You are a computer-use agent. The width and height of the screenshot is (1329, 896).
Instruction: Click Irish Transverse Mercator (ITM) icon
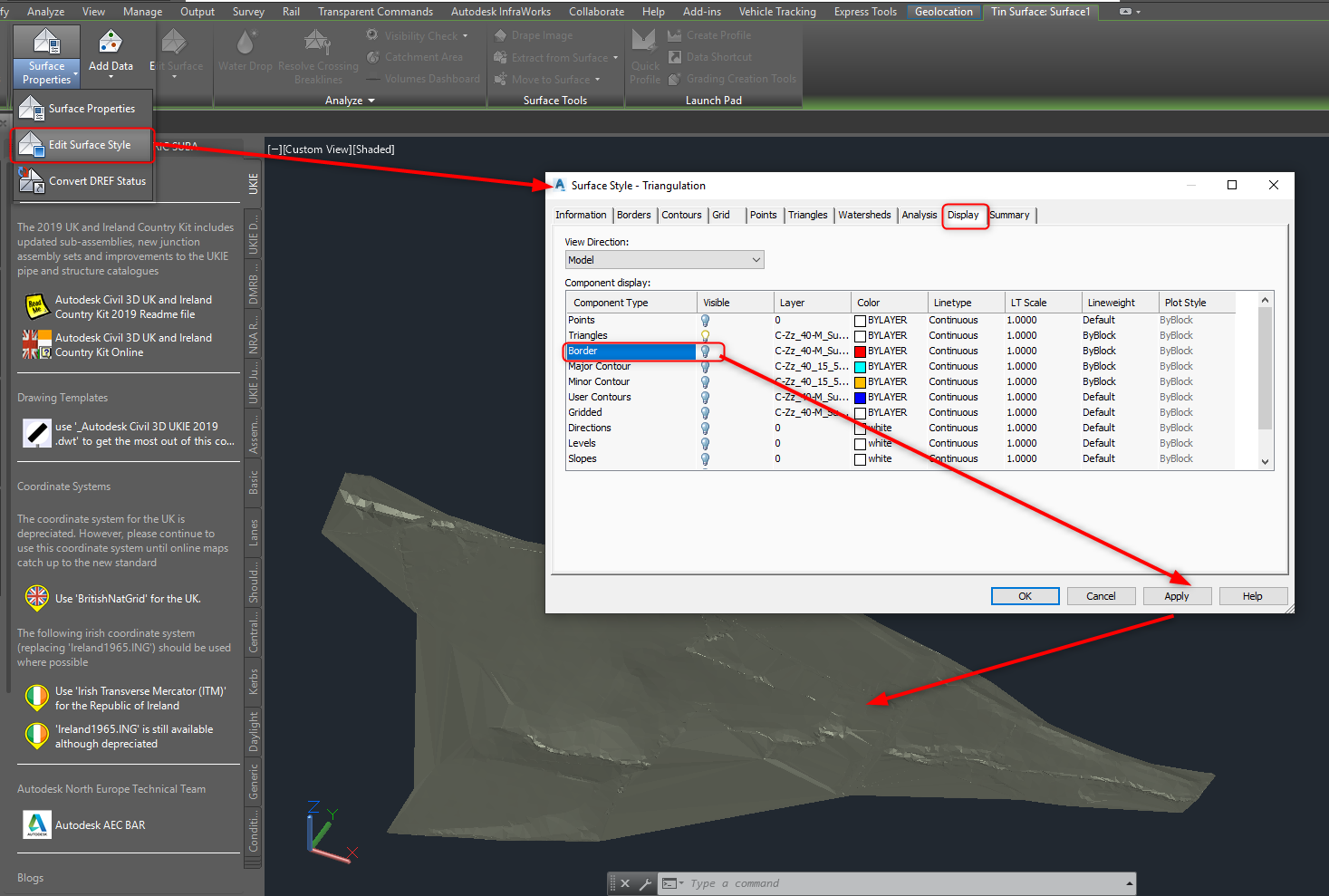coord(36,698)
